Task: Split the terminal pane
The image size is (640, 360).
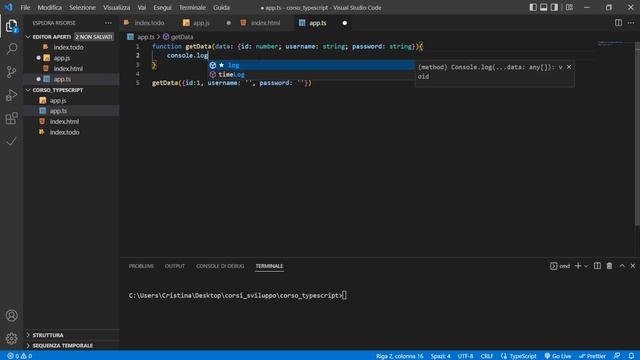Action: 597,266
